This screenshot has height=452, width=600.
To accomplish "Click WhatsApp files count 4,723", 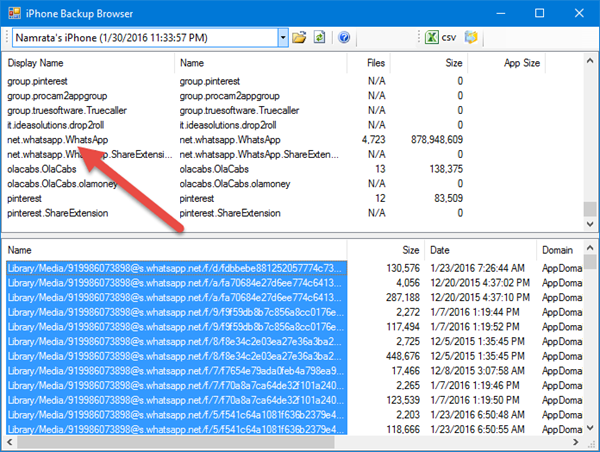I will pyautogui.click(x=373, y=140).
